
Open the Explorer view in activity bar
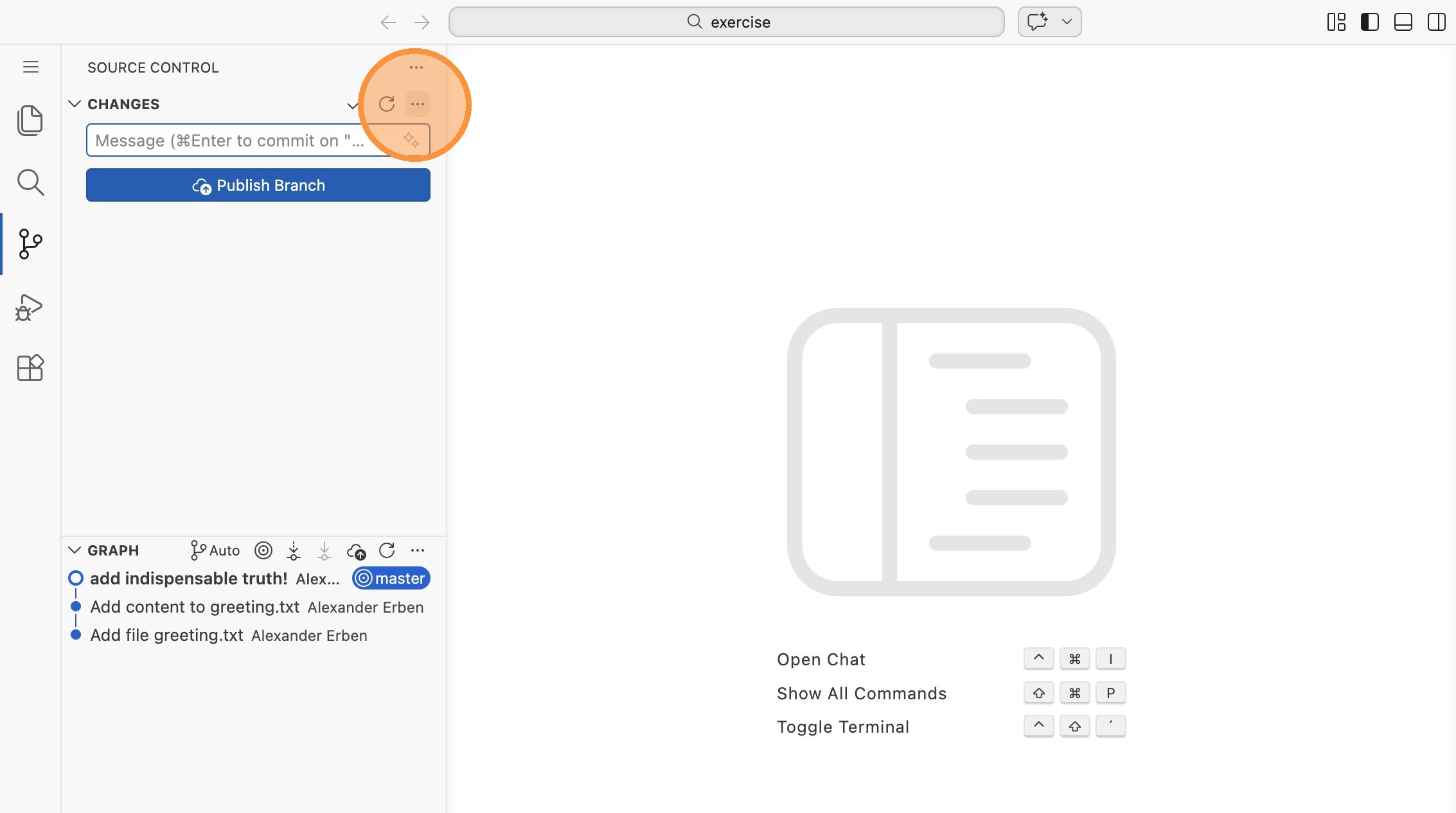30,121
